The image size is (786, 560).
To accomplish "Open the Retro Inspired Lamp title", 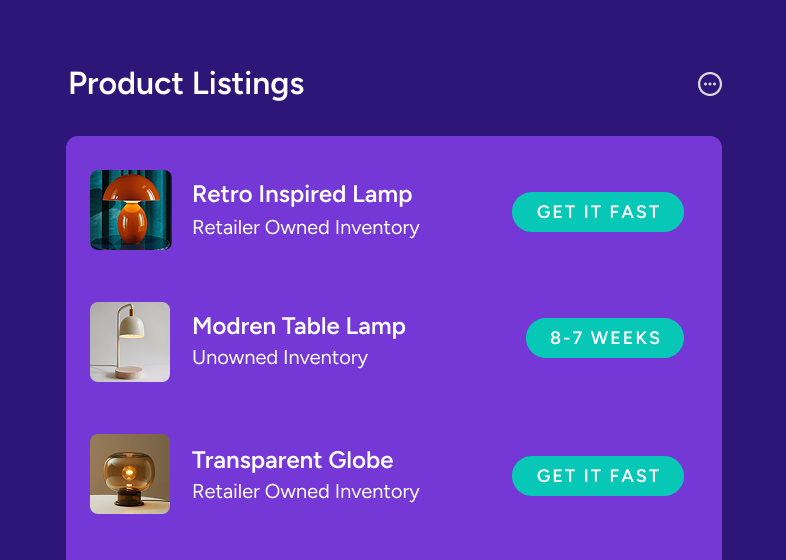I will [302, 194].
